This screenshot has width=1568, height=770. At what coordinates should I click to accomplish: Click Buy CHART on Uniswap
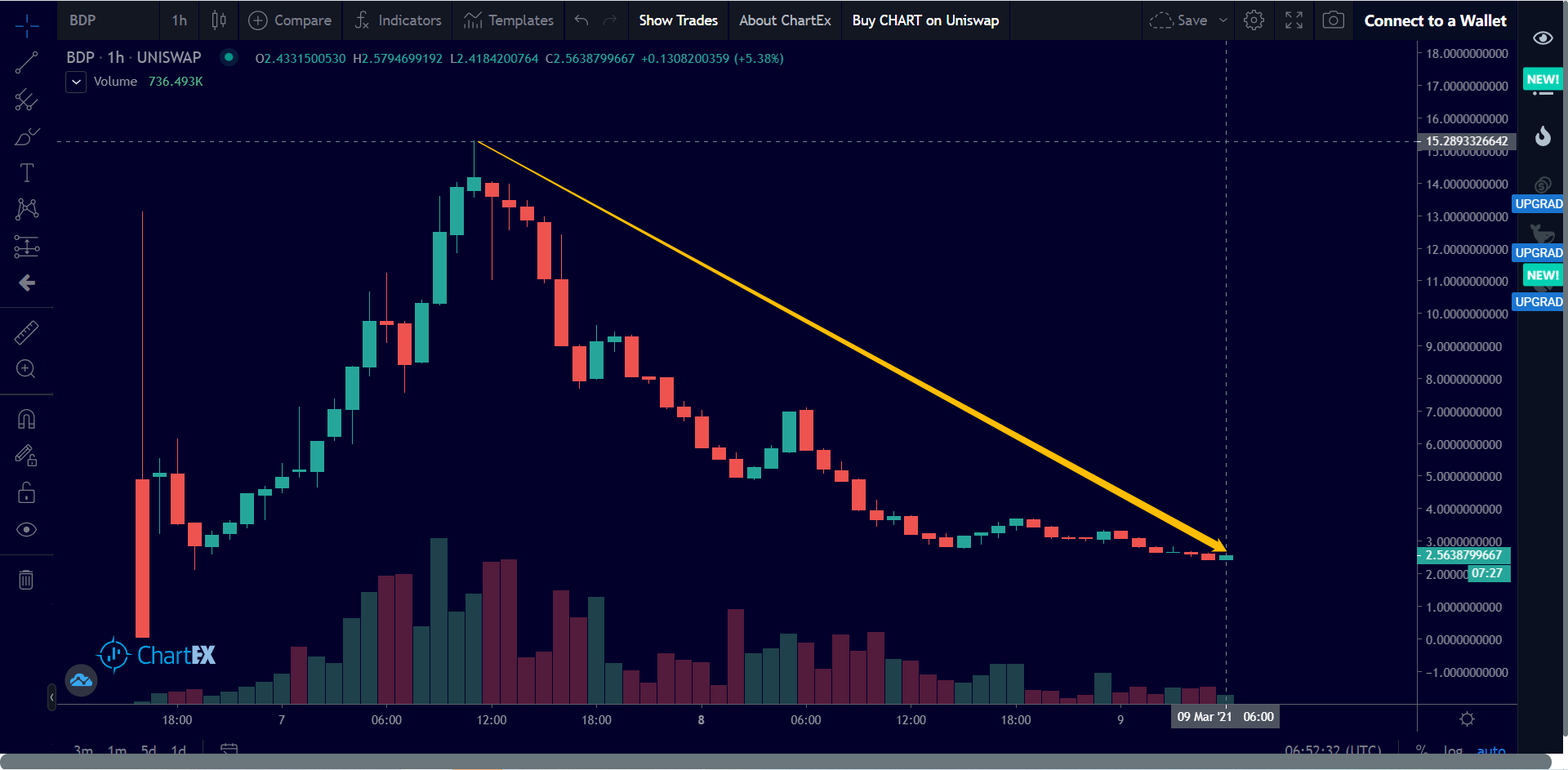925,20
